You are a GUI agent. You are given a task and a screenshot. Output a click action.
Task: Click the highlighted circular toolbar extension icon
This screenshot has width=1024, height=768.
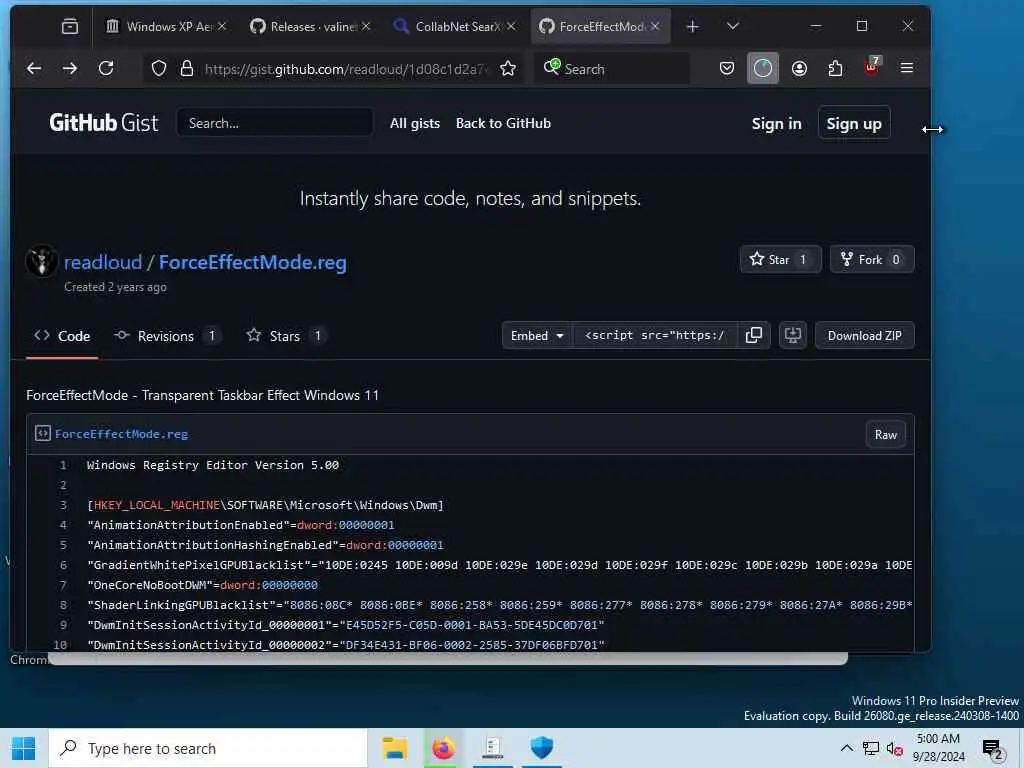click(763, 68)
